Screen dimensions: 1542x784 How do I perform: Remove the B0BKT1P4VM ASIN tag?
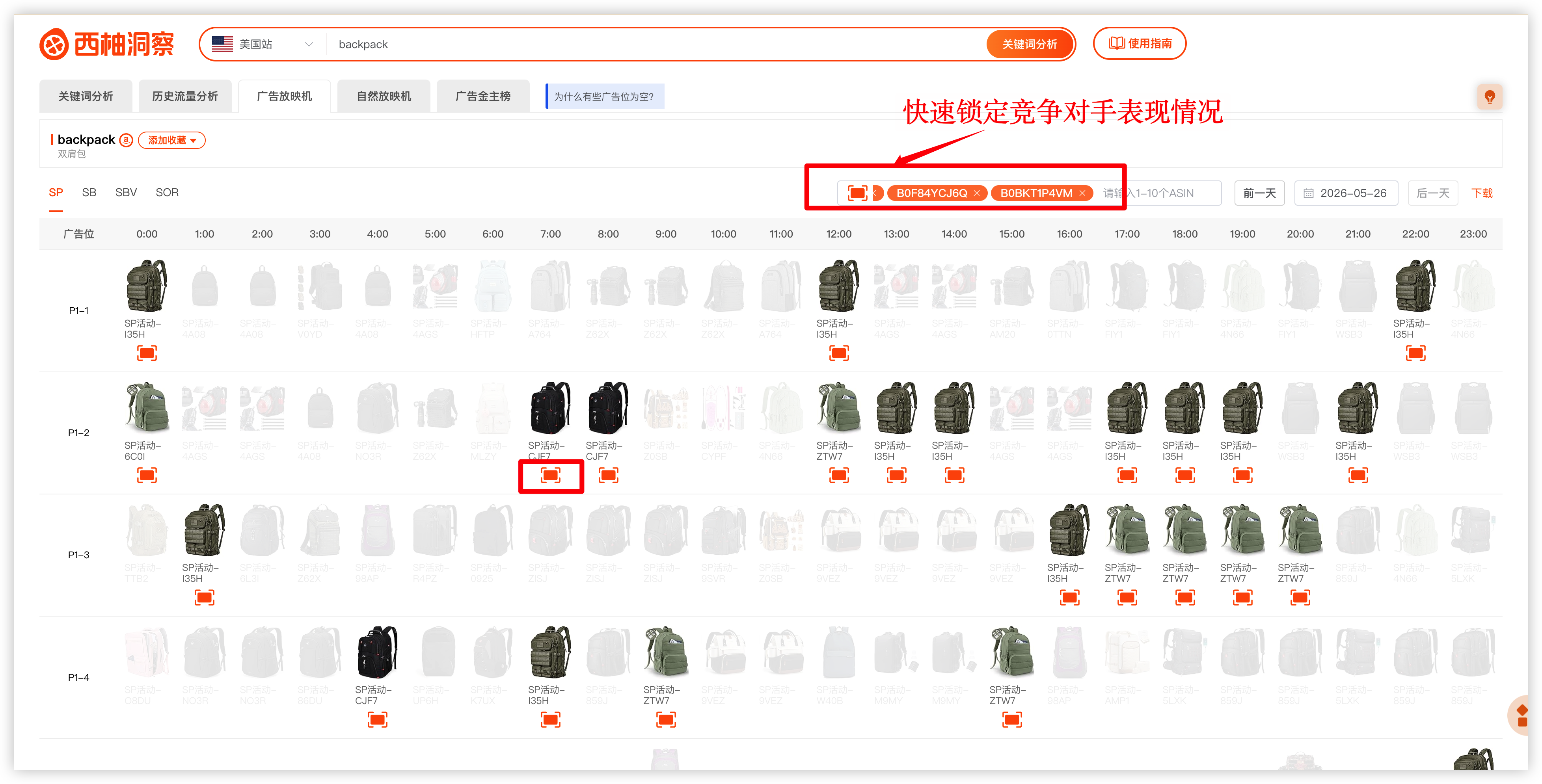[1082, 193]
